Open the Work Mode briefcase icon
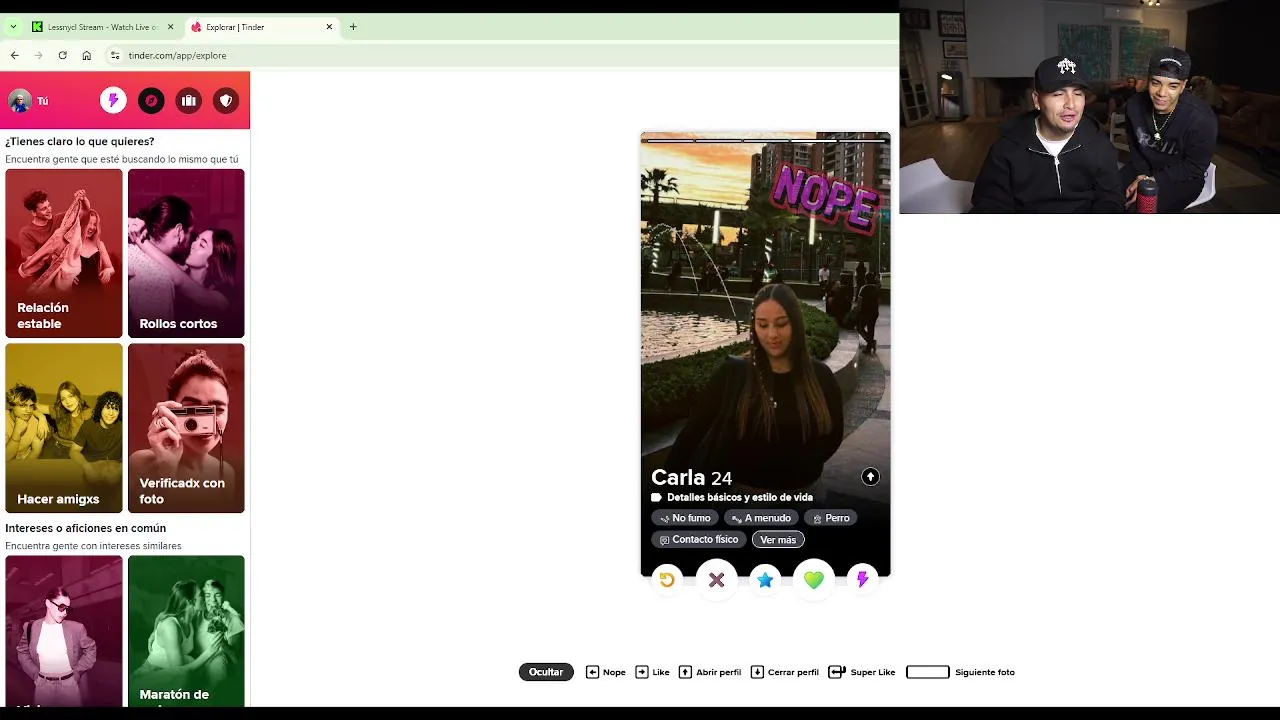The width and height of the screenshot is (1280, 720). pyautogui.click(x=188, y=100)
